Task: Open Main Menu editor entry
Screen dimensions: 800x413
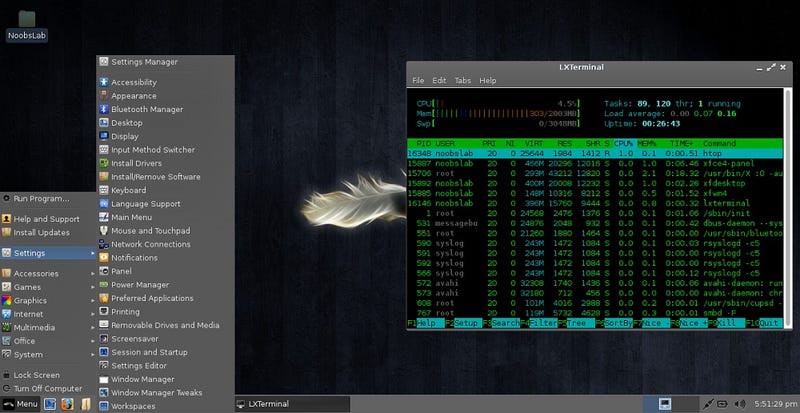Action: pyautogui.click(x=165, y=217)
